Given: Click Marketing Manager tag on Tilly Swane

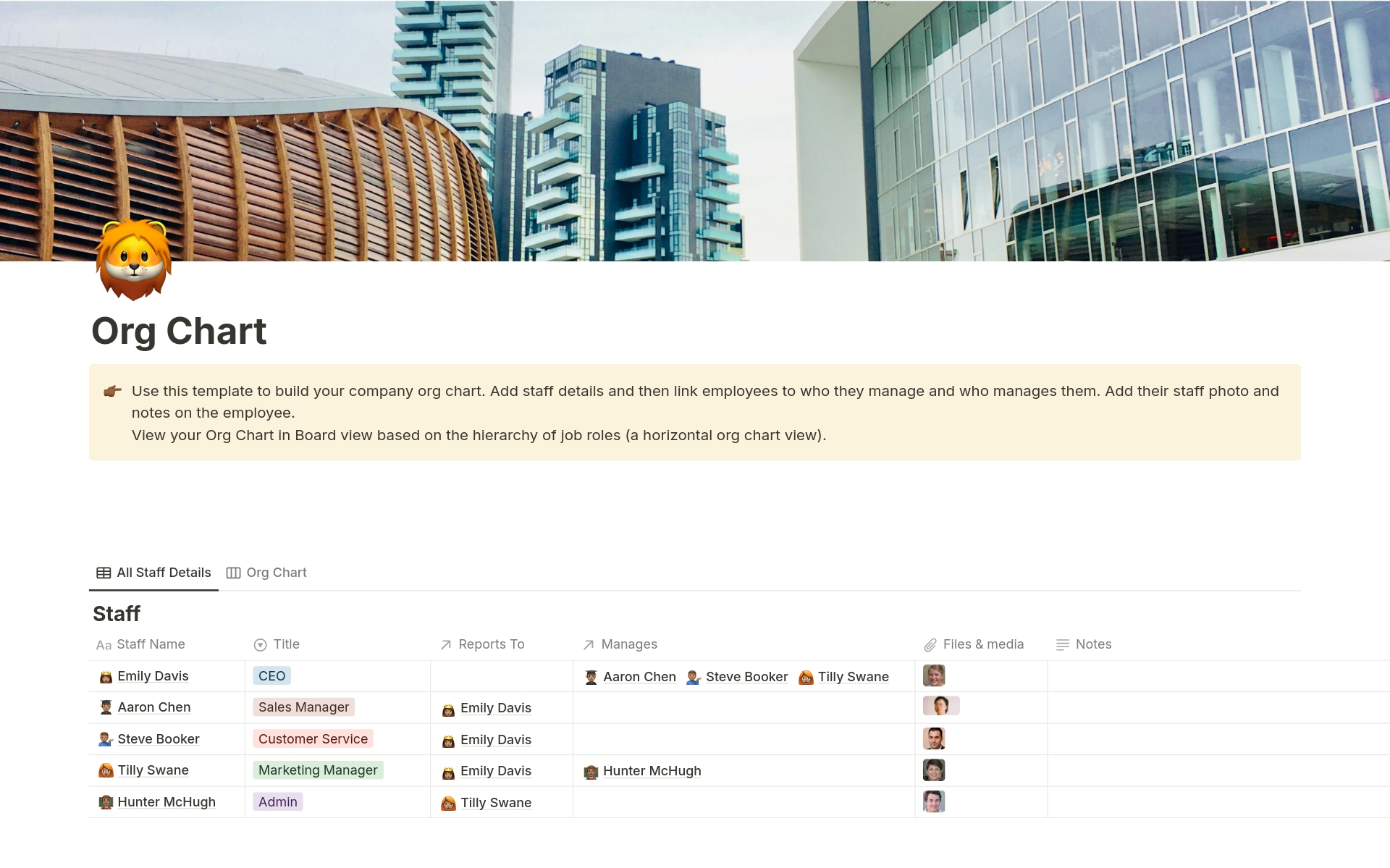Looking at the screenshot, I should pos(318,770).
